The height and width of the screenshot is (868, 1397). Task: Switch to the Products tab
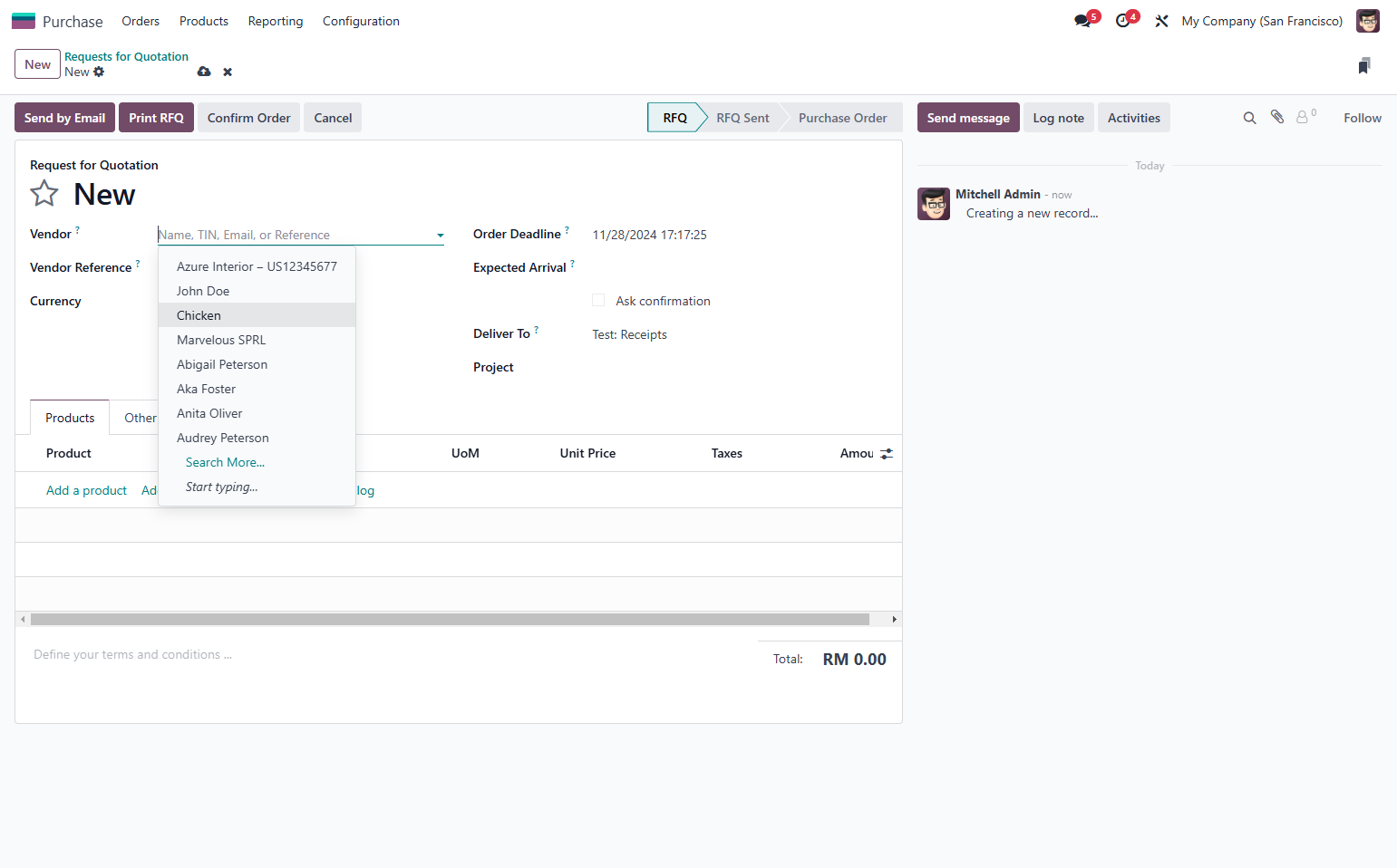pyautogui.click(x=70, y=418)
